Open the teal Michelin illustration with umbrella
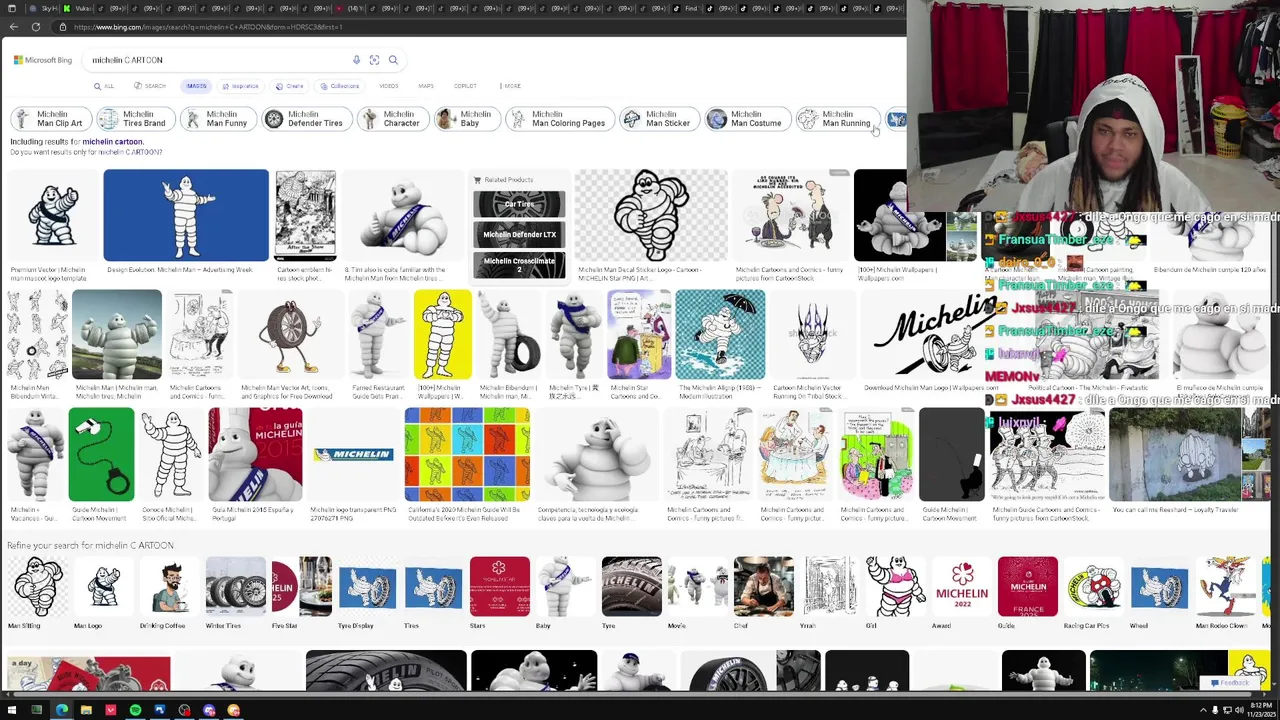 click(720, 335)
